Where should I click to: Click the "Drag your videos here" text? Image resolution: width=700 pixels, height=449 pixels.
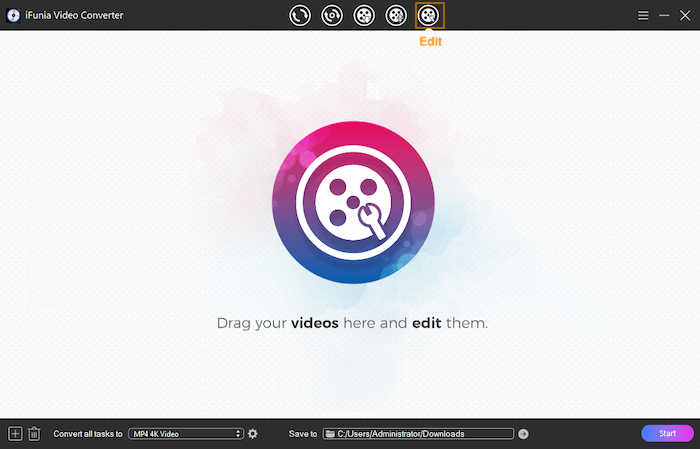(352, 324)
